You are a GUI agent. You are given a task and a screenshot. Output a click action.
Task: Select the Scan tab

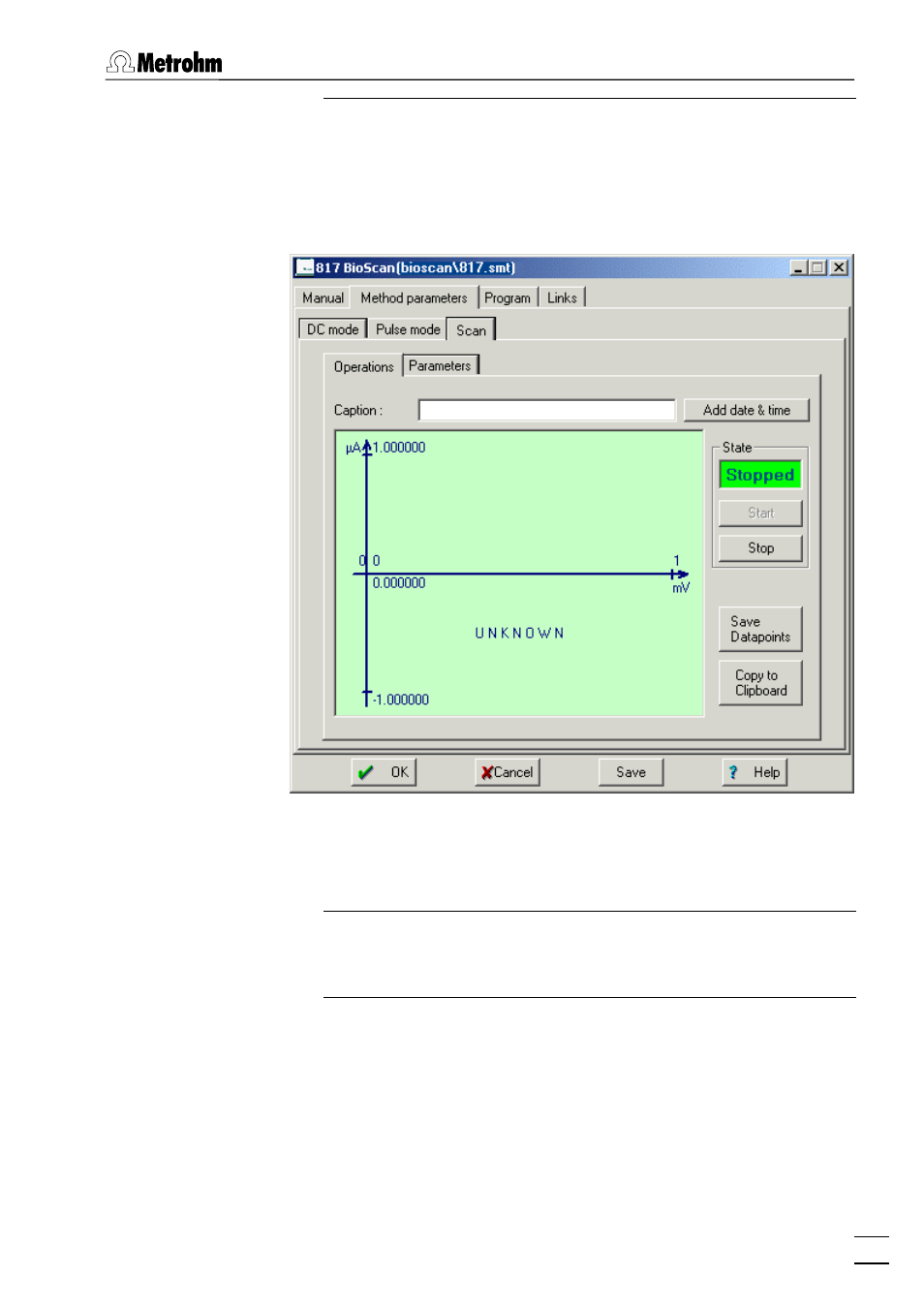471,329
